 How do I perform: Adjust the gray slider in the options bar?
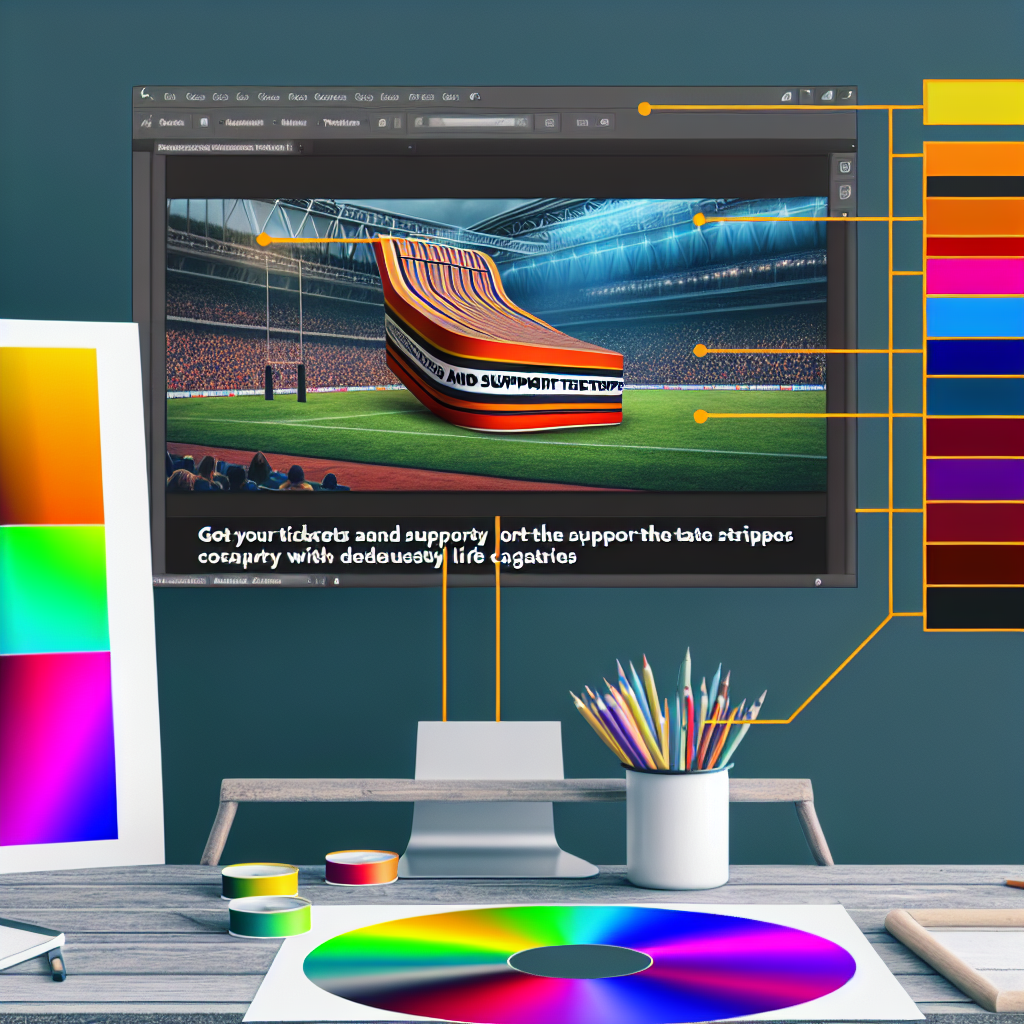(x=471, y=123)
